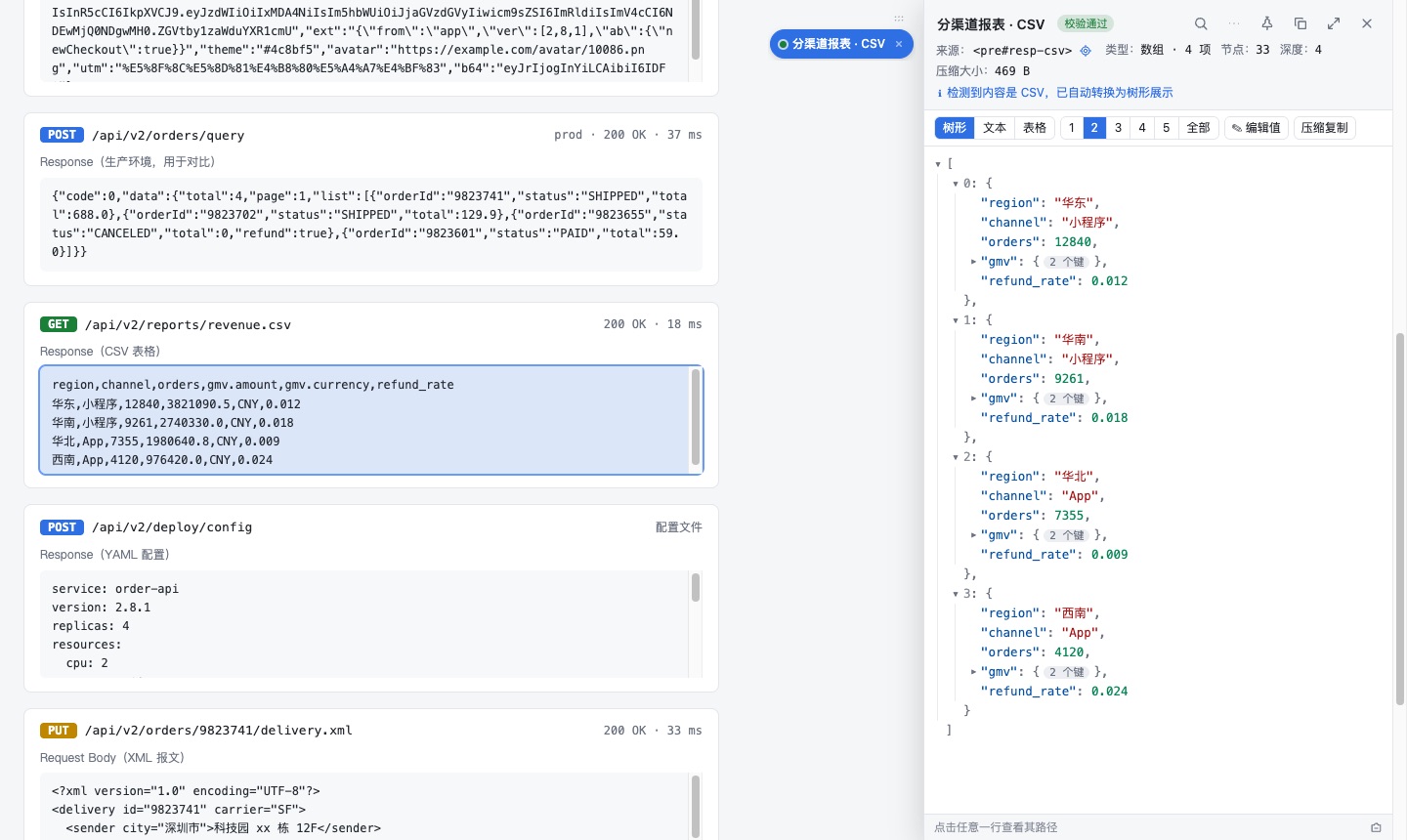Click the GET badge for revenue.csv
The image size is (1407, 840).
point(59,324)
